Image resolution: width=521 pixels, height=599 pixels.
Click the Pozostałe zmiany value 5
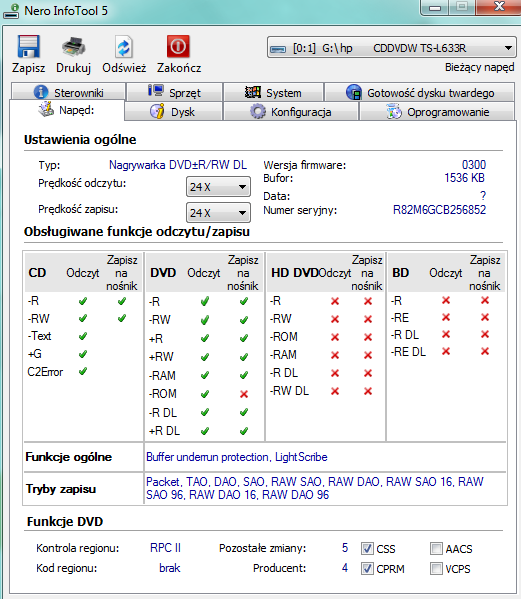(x=345, y=548)
